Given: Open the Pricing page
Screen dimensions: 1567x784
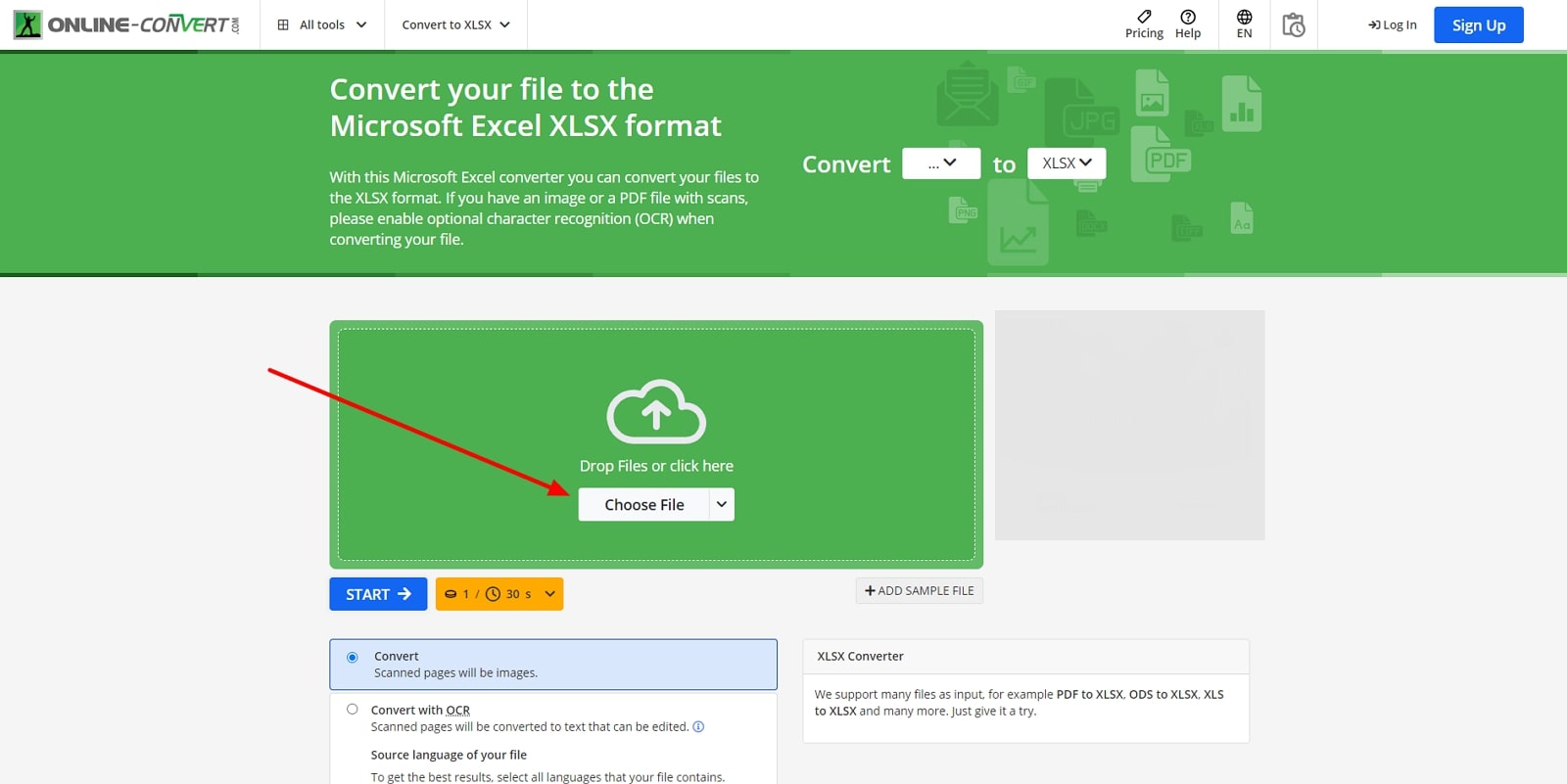Looking at the screenshot, I should tap(1144, 24).
